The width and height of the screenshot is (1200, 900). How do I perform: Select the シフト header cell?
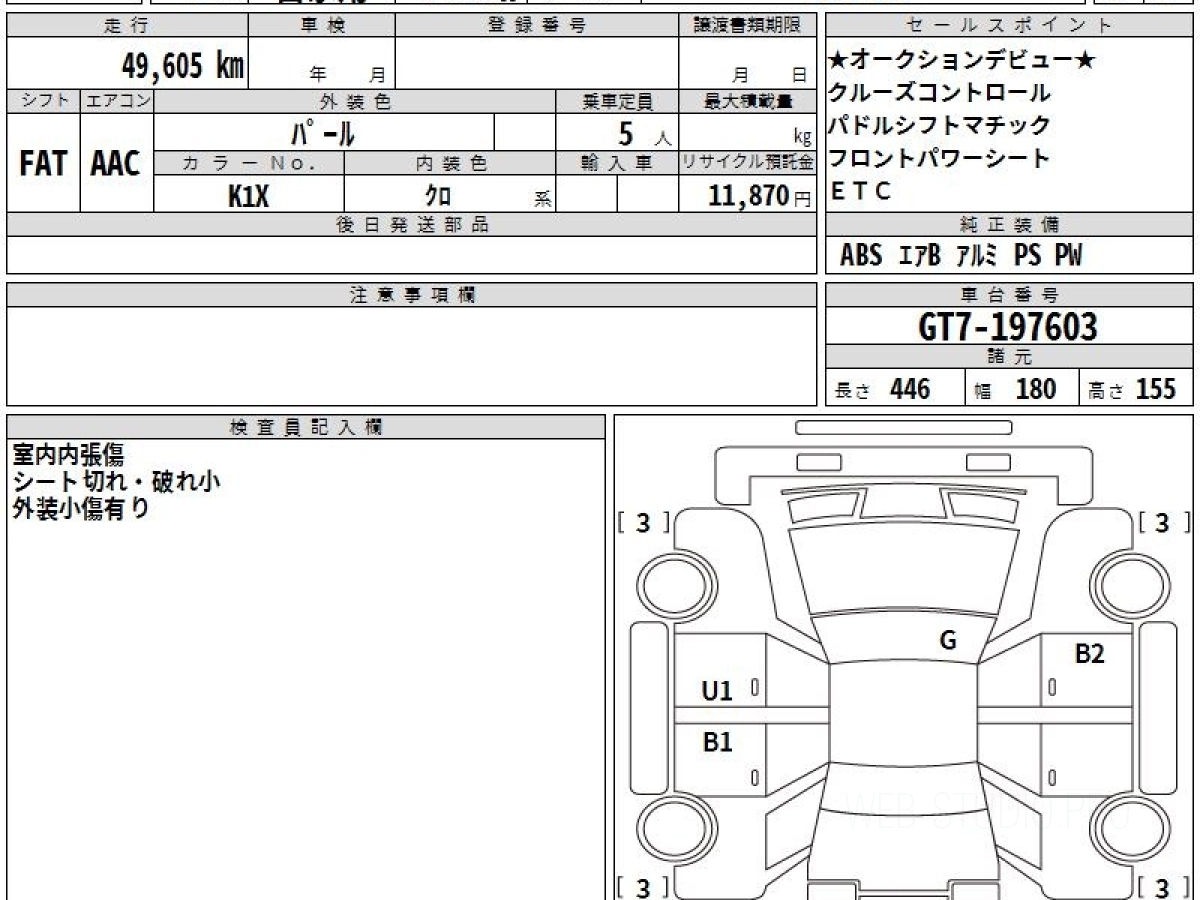click(x=43, y=101)
